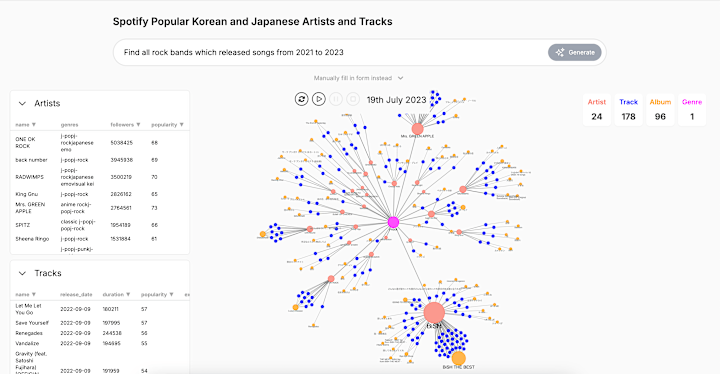Click the Generate button with sparkle icon
This screenshot has height=374, width=720.
[574, 52]
